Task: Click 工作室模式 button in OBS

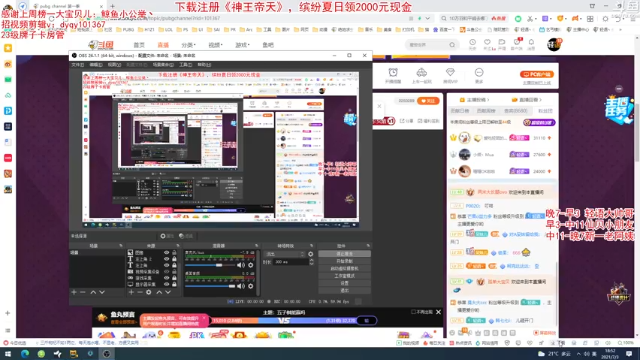Action: tap(344, 276)
